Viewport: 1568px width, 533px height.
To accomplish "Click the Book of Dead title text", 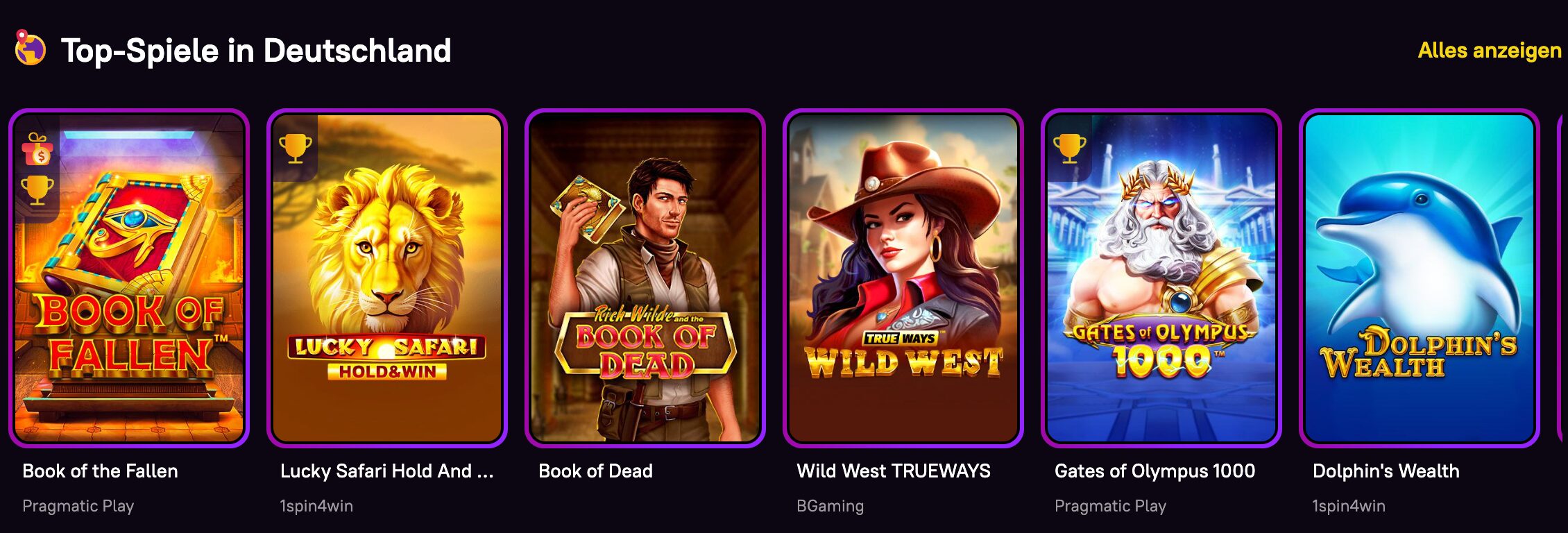I will pyautogui.click(x=595, y=471).
